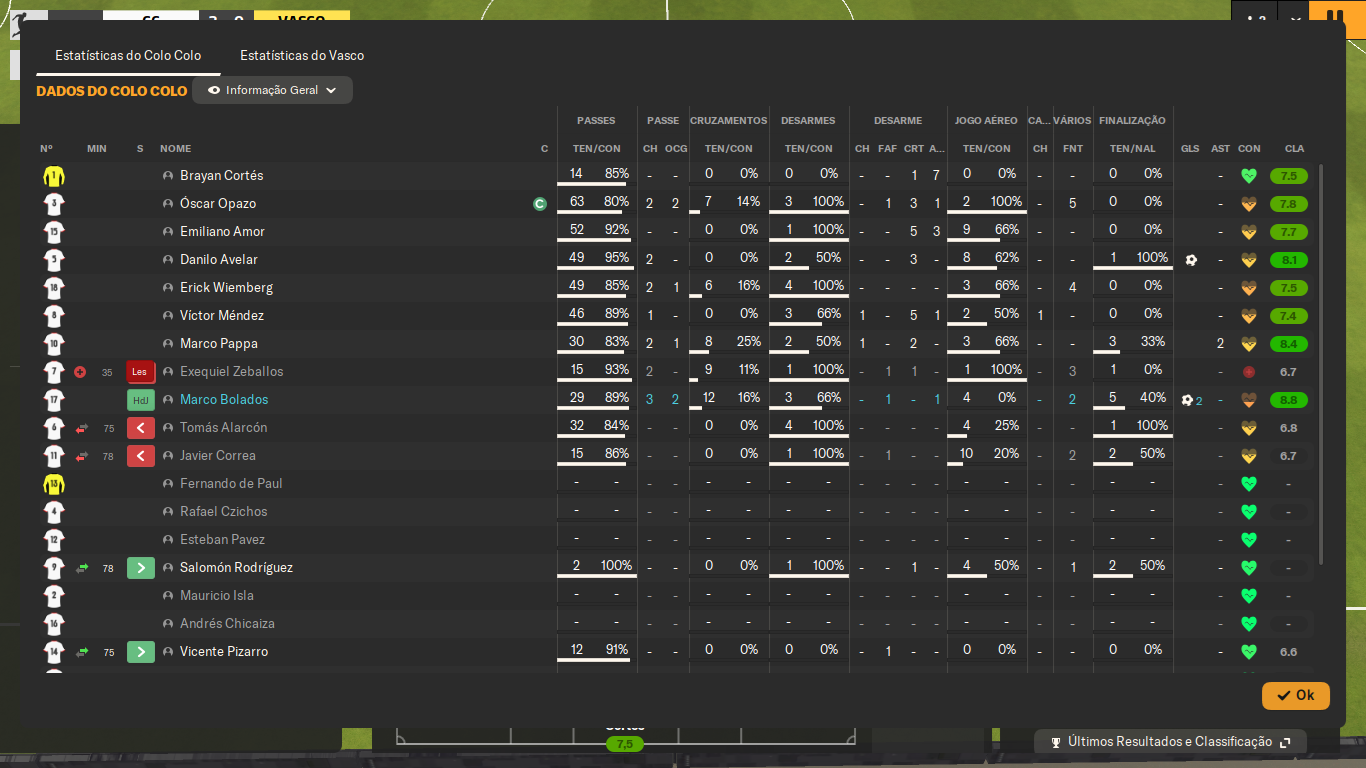Click Brayan Cortés's yellow goalkeeper shirt icon
Image resolution: width=1366 pixels, height=768 pixels.
coord(53,176)
